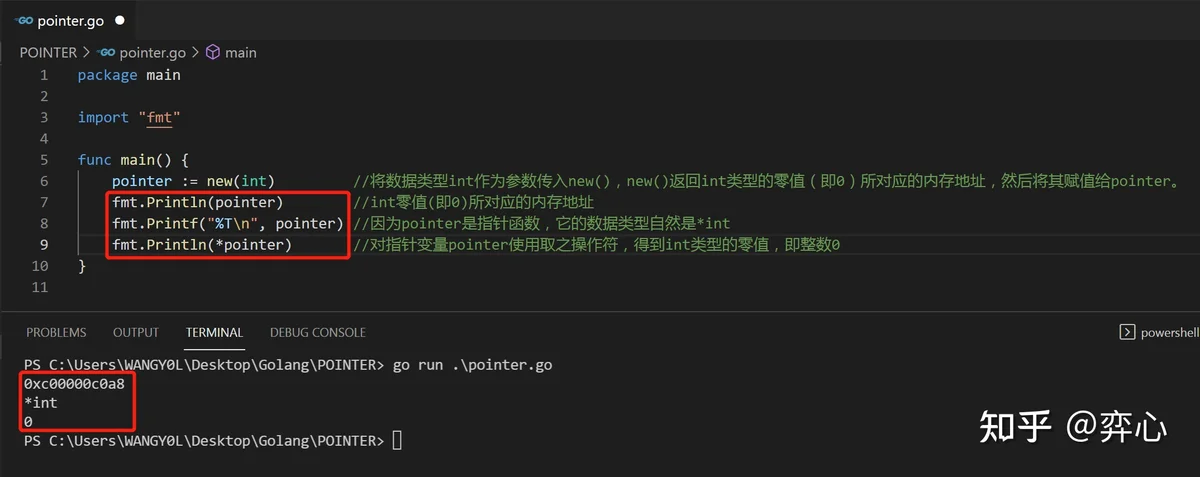Select POINTER folder in breadcrumb

pos(48,52)
